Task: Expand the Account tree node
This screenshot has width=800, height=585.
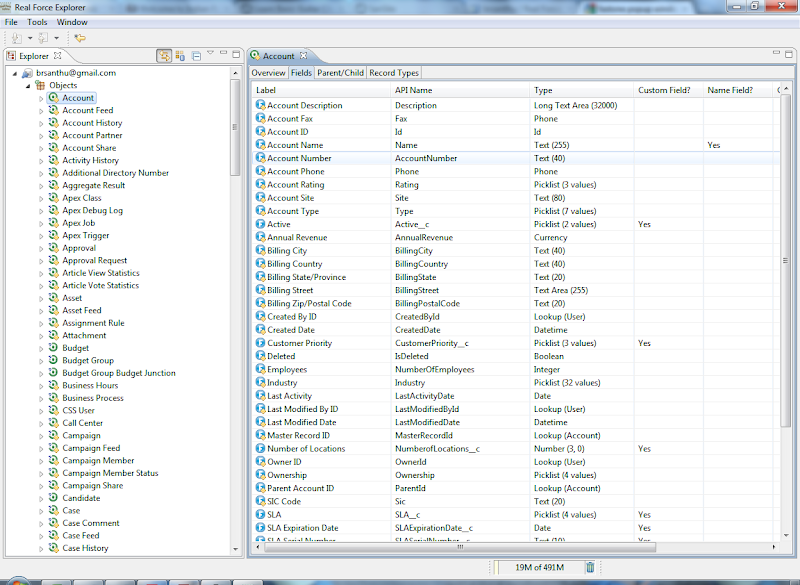Action: pos(41,98)
